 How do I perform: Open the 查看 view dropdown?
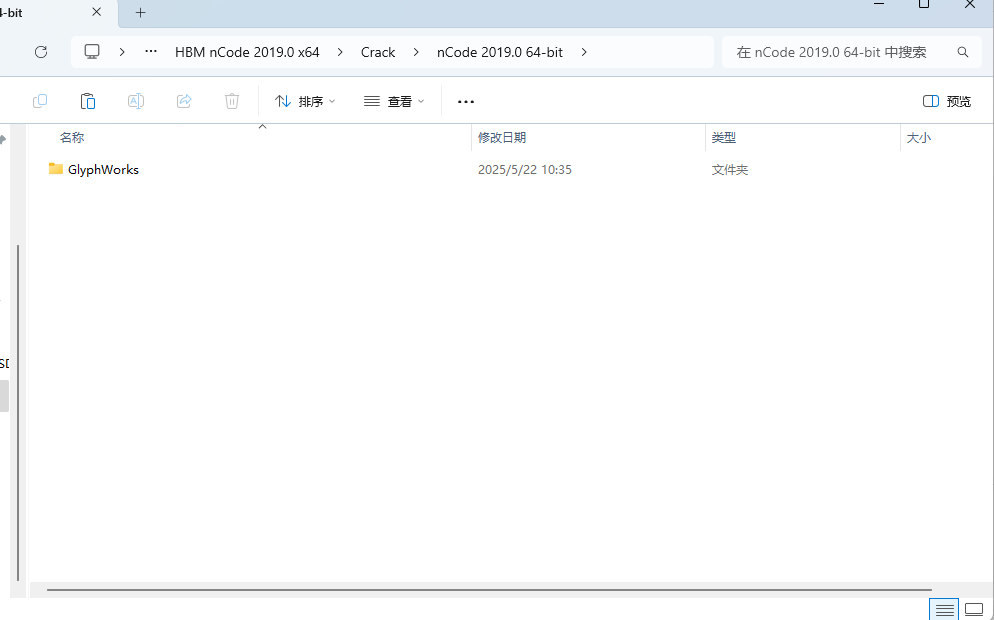point(394,101)
